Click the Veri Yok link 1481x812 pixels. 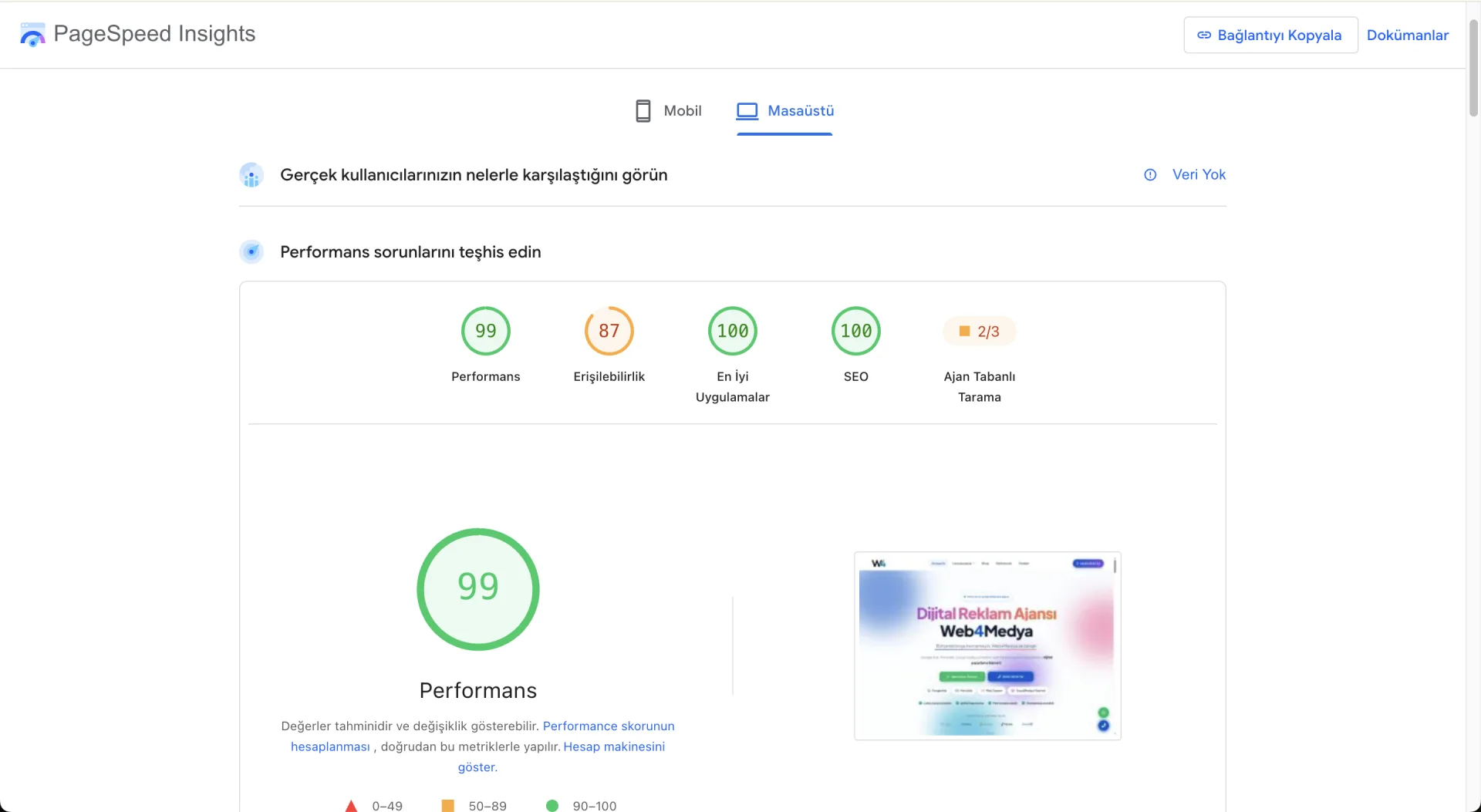point(1199,175)
